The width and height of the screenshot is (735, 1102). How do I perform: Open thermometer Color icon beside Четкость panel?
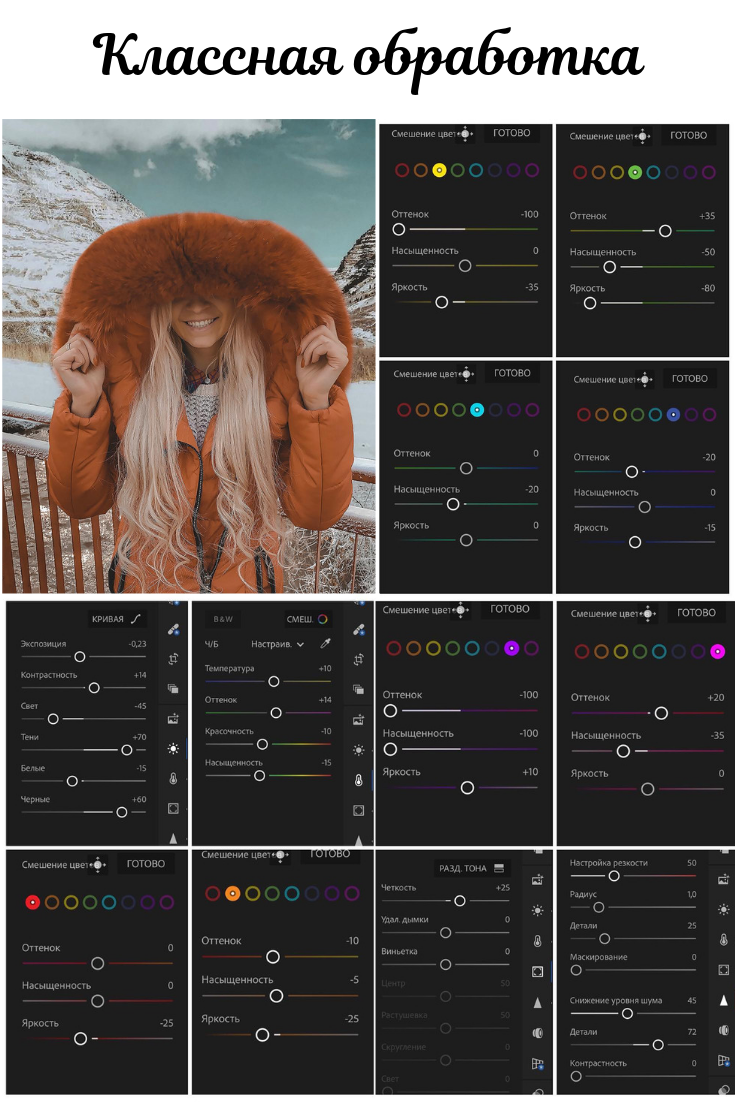pos(538,941)
